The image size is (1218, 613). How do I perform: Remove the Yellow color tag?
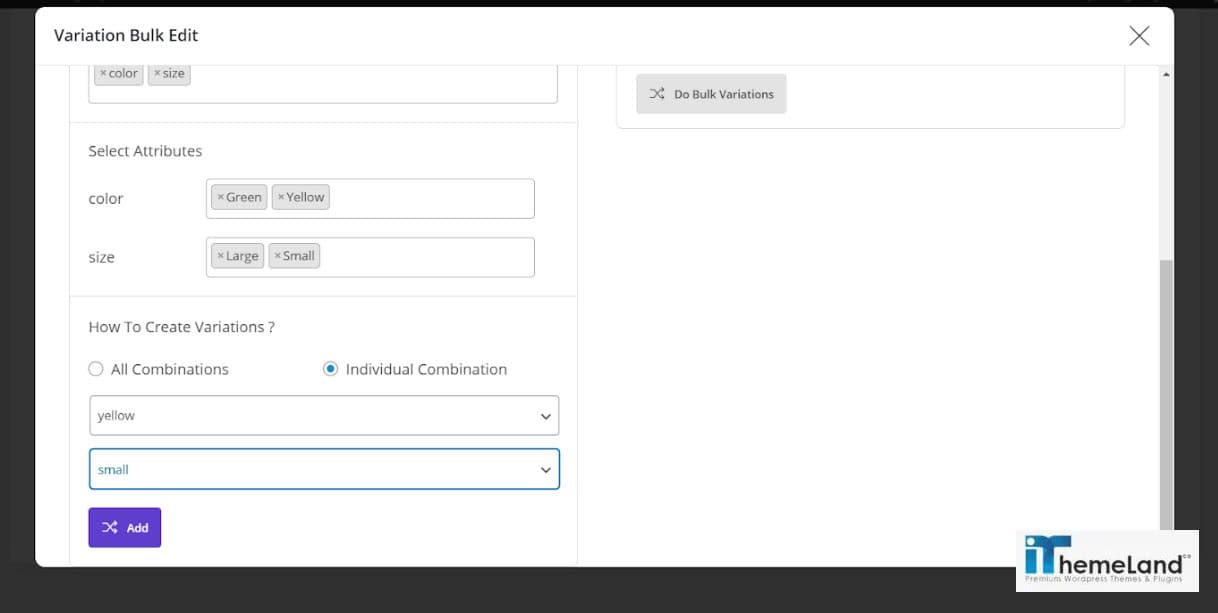[281, 198]
